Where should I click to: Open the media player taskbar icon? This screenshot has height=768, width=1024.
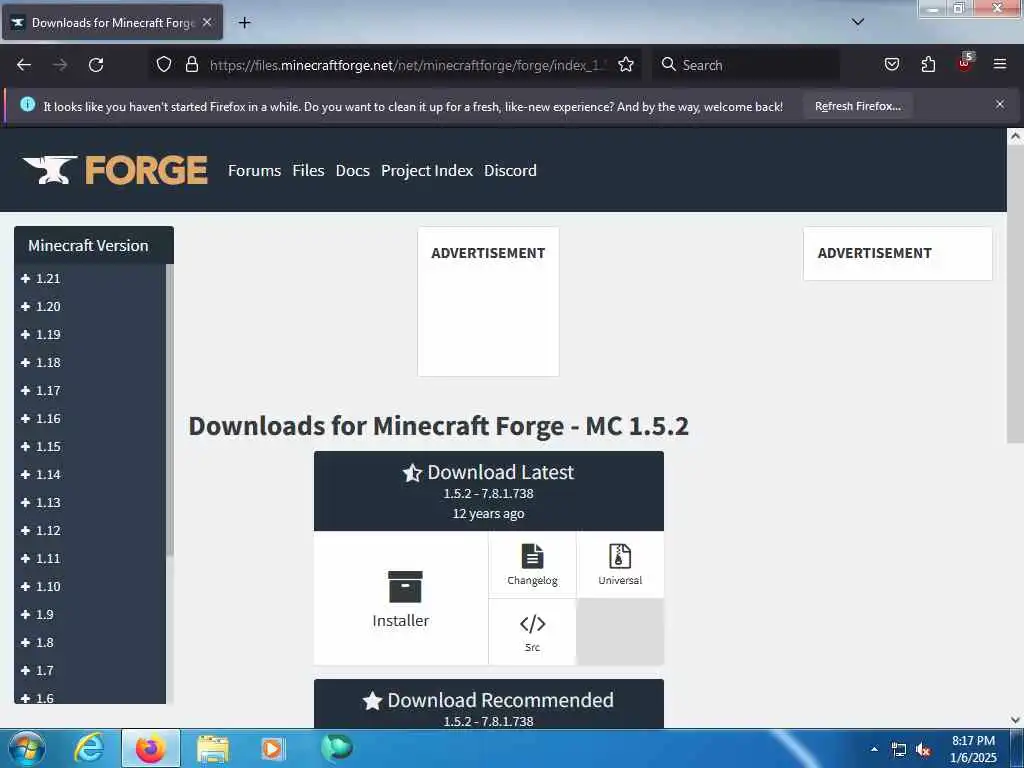point(272,748)
